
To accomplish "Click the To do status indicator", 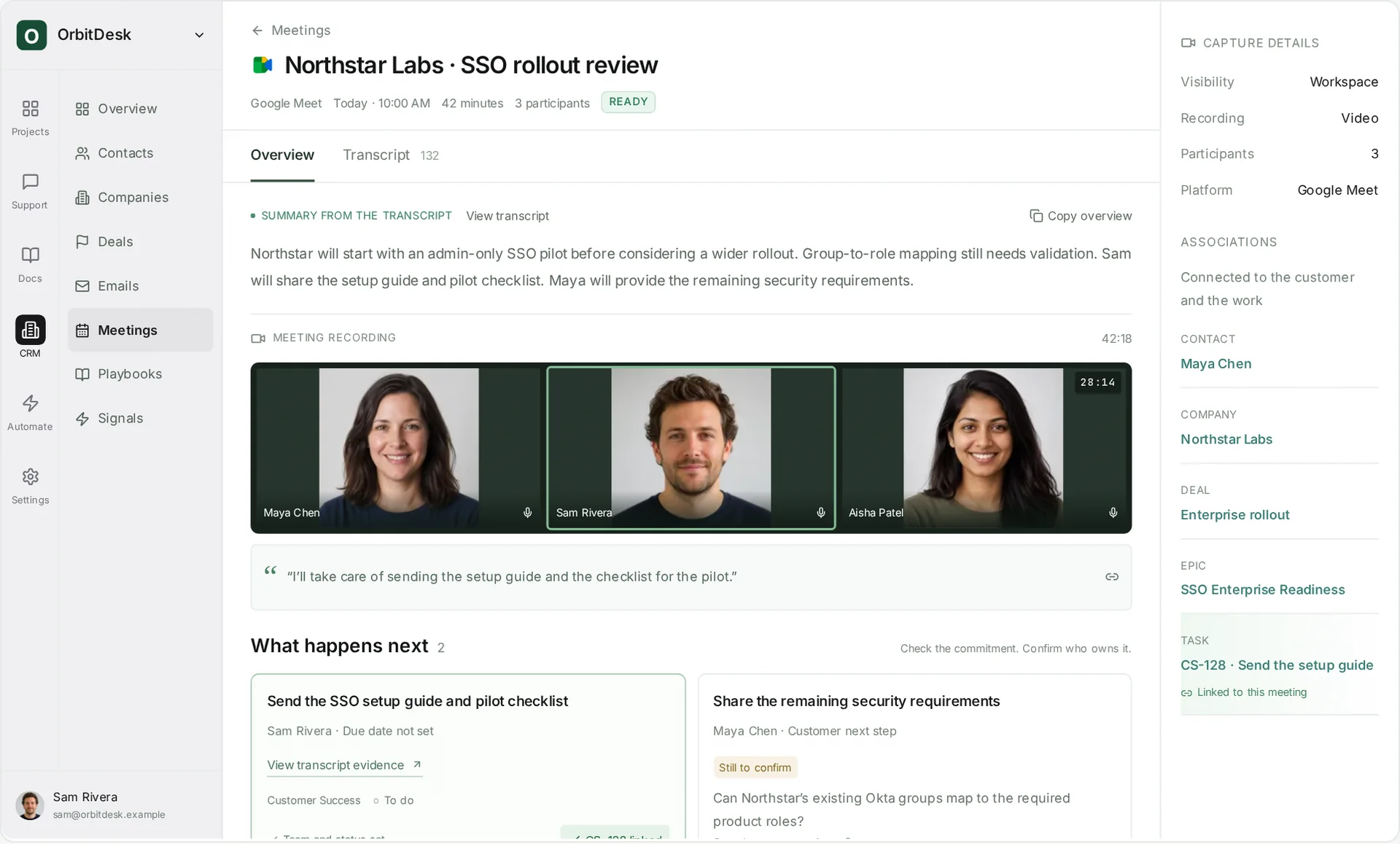I will pyautogui.click(x=393, y=800).
